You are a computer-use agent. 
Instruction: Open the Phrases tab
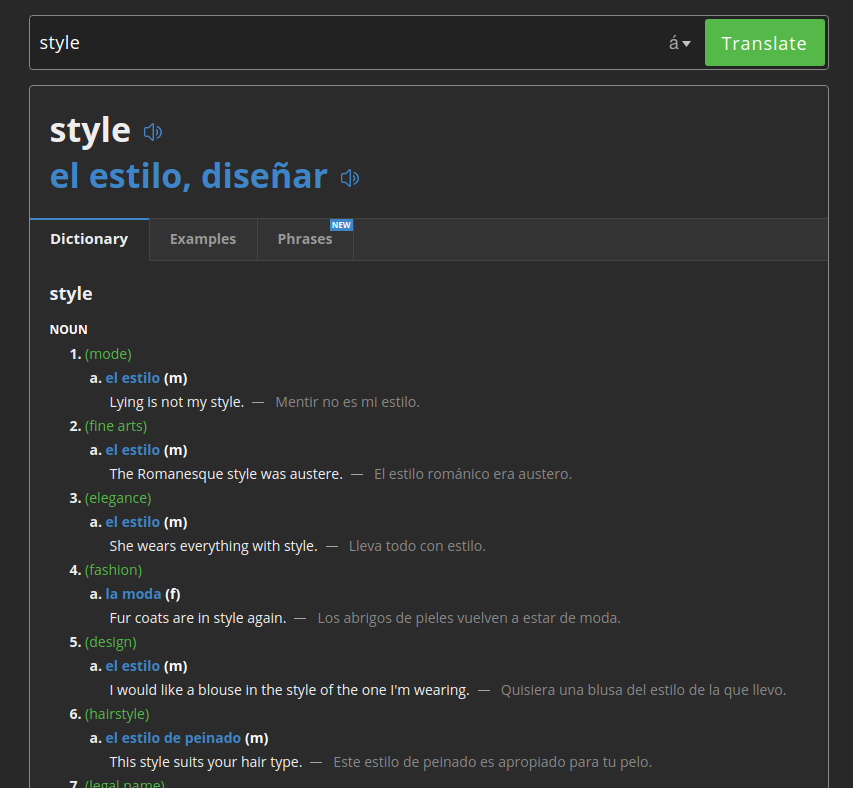(304, 239)
